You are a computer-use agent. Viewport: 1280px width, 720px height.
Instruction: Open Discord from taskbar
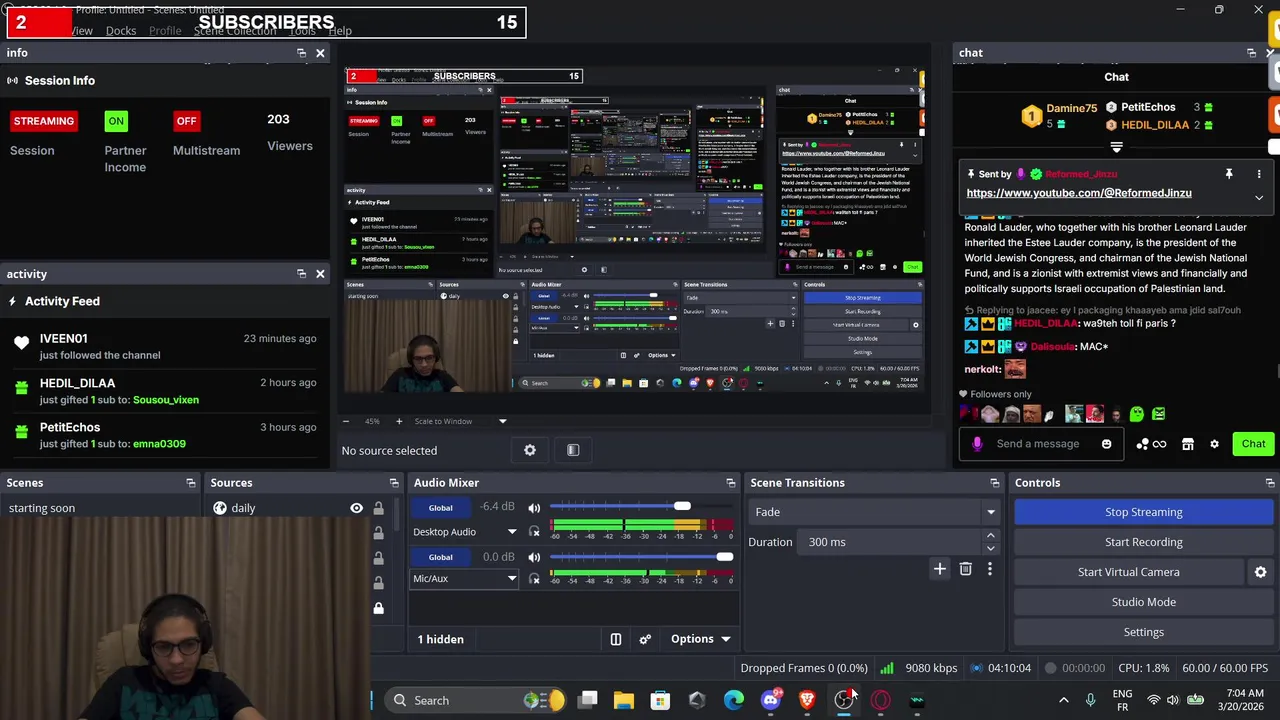tap(770, 700)
